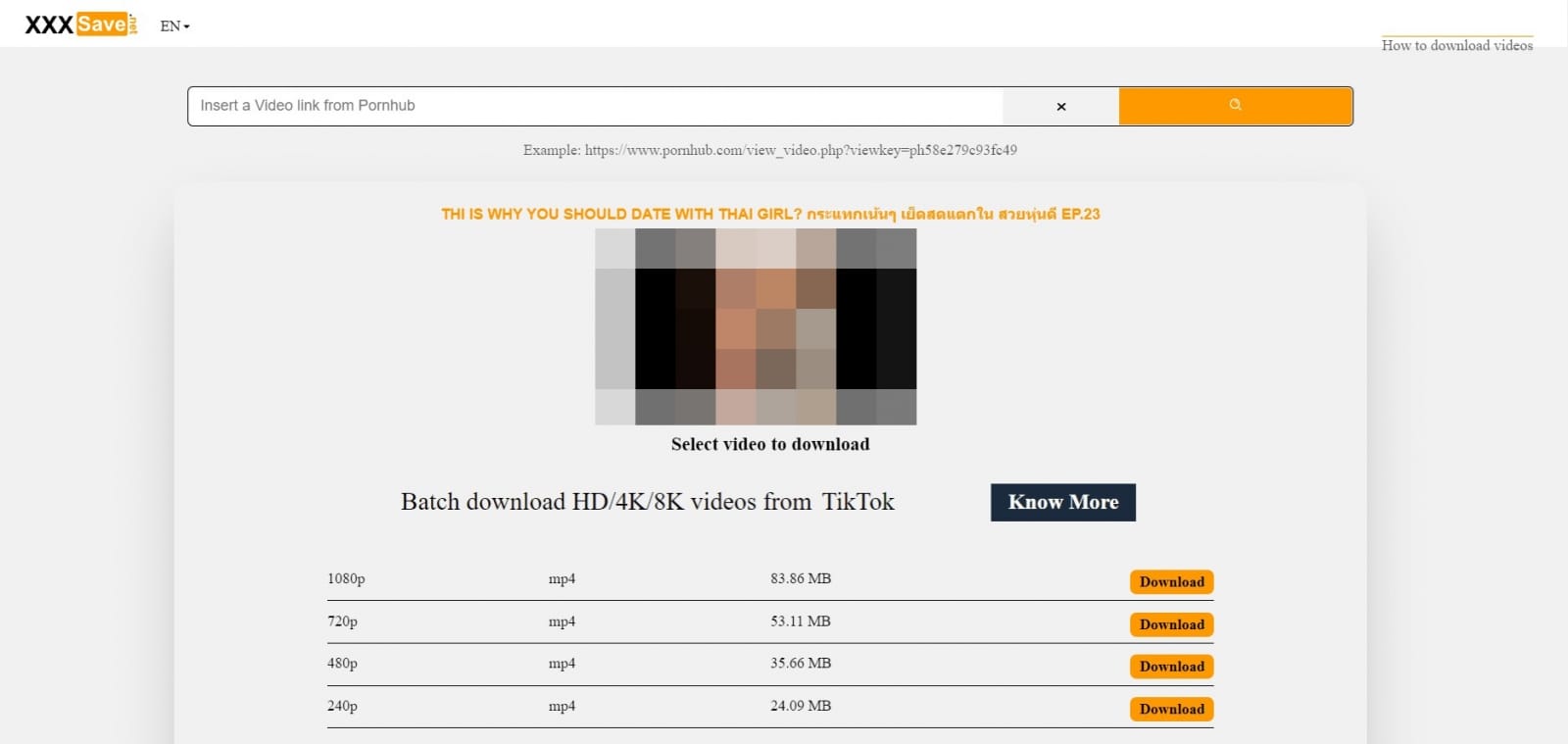Click the 240p resolution label

(x=342, y=706)
